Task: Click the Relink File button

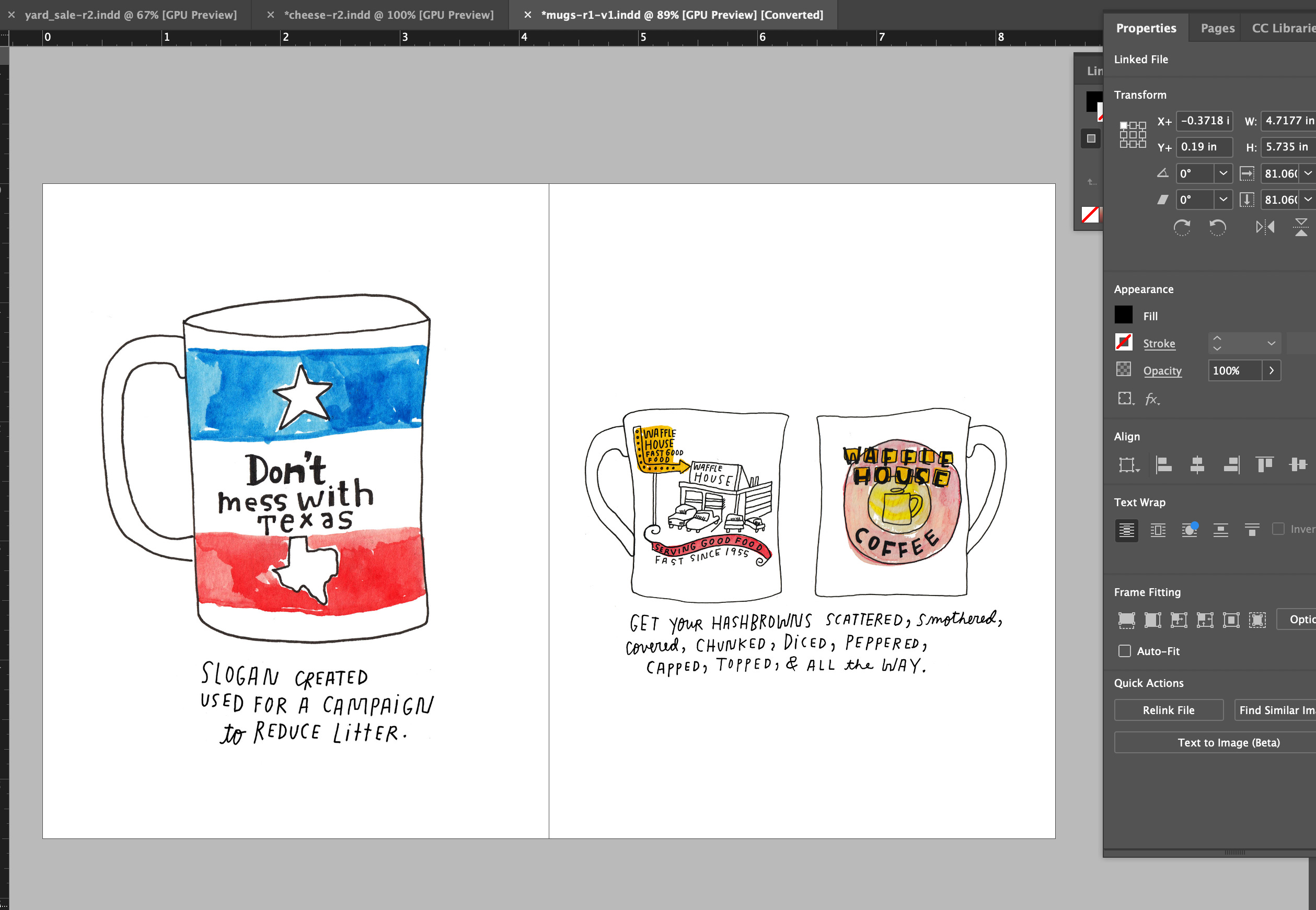Action: (x=1168, y=710)
